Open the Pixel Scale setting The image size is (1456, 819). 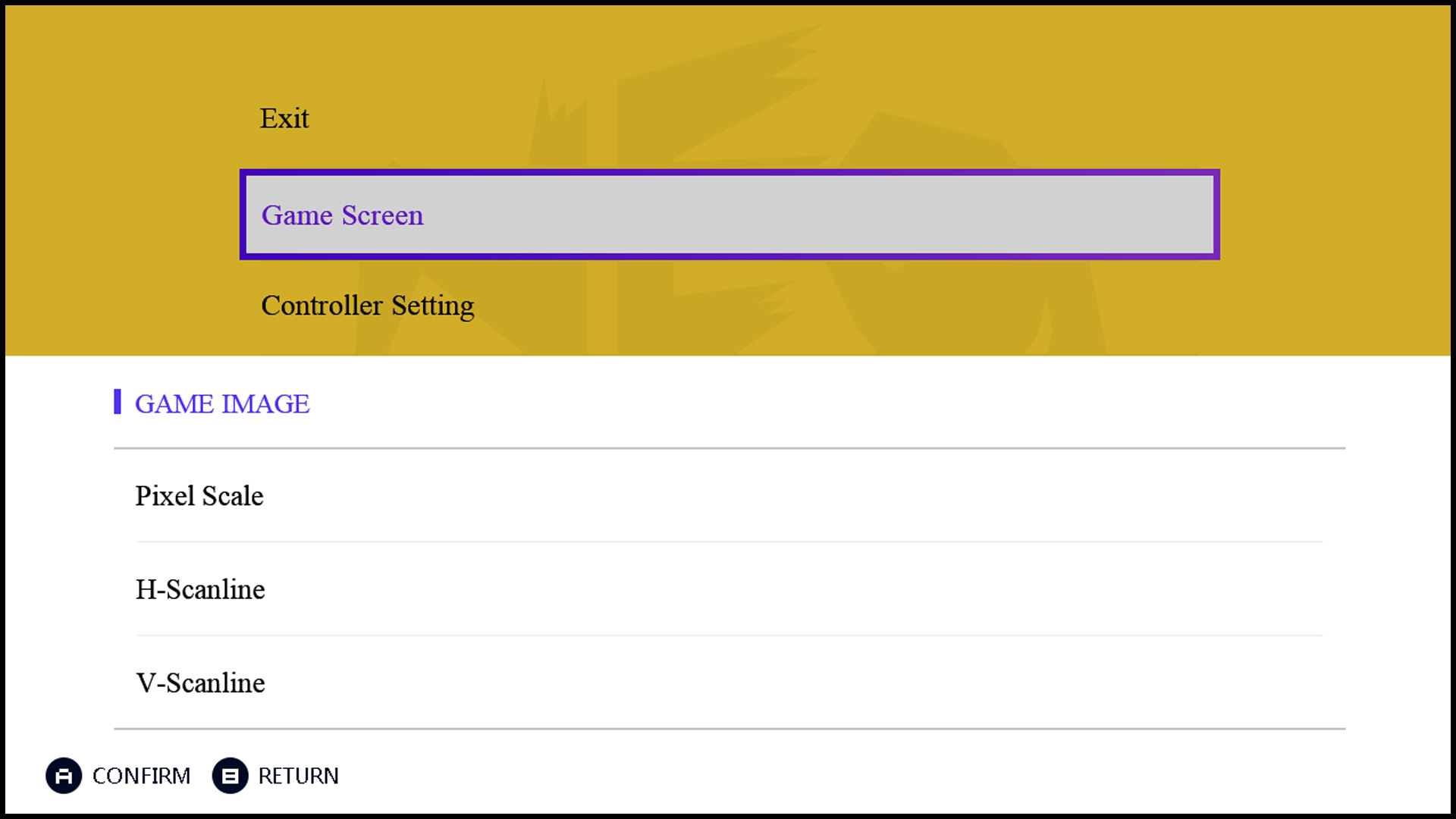click(x=199, y=496)
